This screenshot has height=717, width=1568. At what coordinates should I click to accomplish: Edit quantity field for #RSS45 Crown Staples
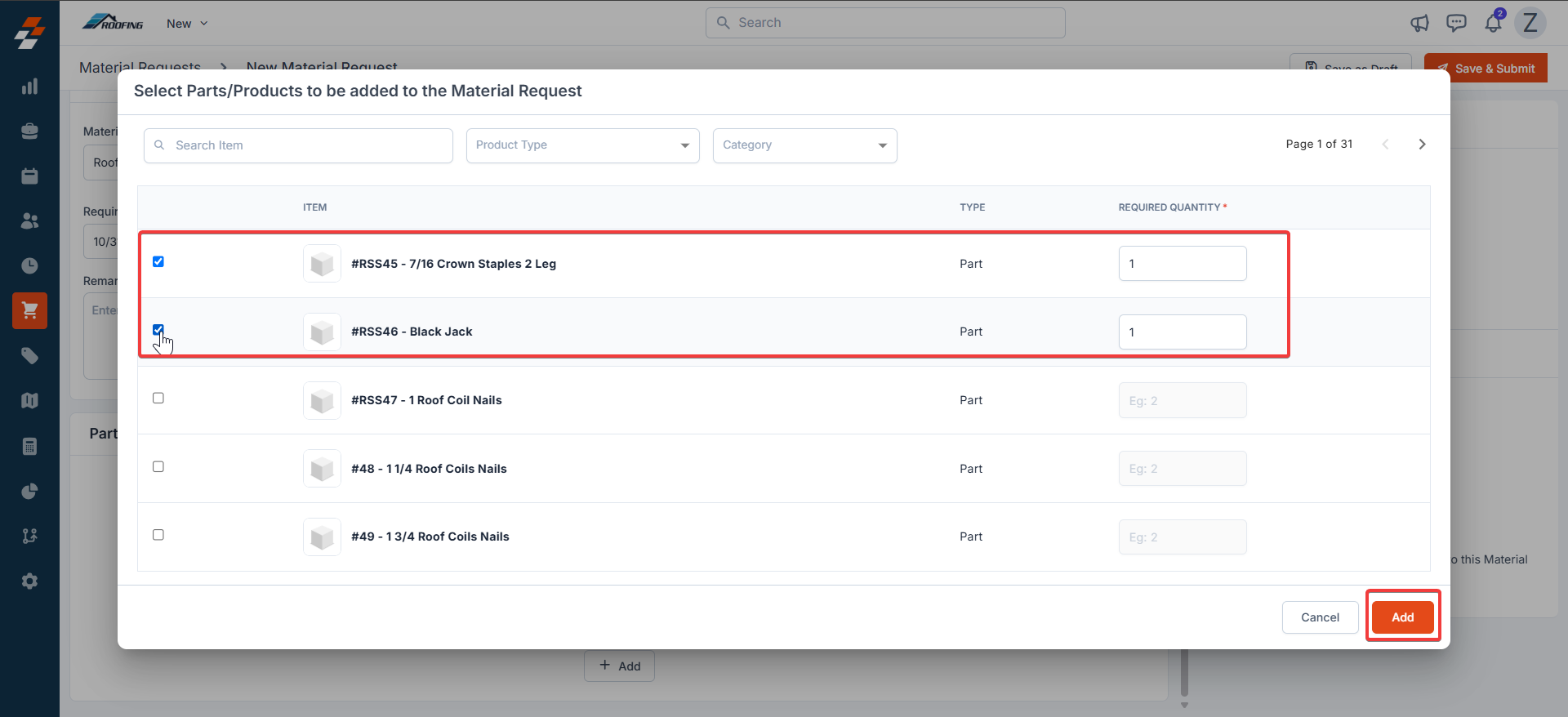1183,264
